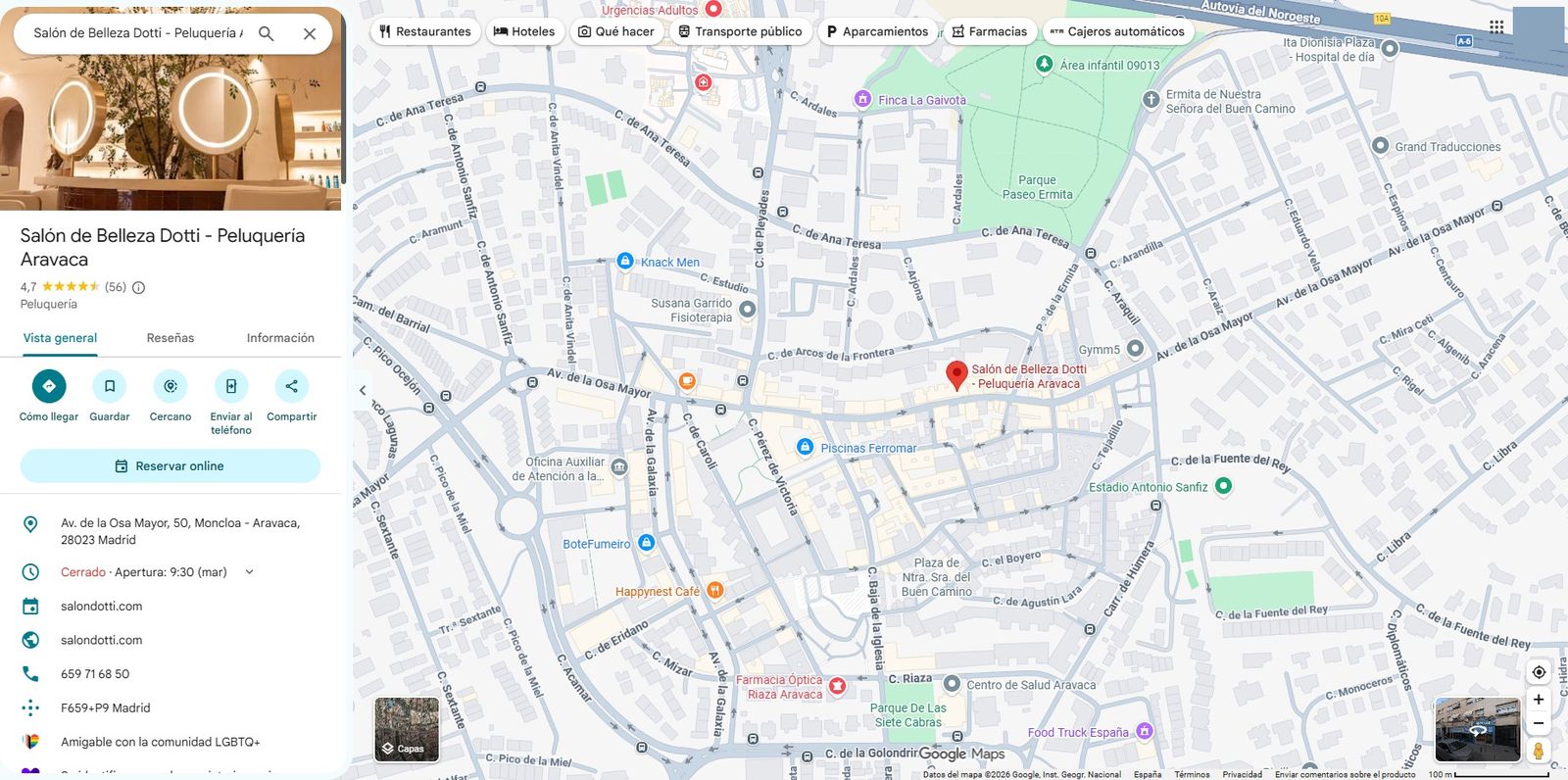This screenshot has width=1568, height=780.
Task: Switch to the Información tab
Action: point(280,338)
